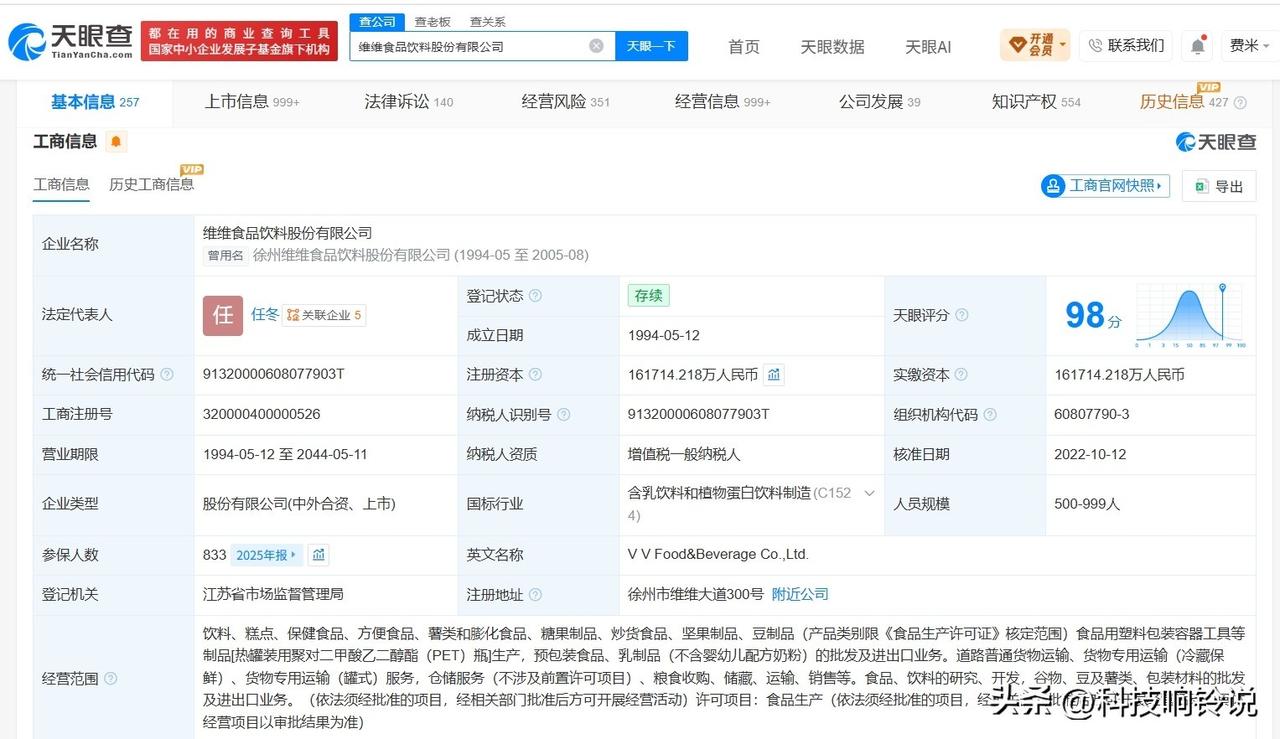Click credit code 91320000608077903T next to 统一社会信用代码

[x=273, y=374]
